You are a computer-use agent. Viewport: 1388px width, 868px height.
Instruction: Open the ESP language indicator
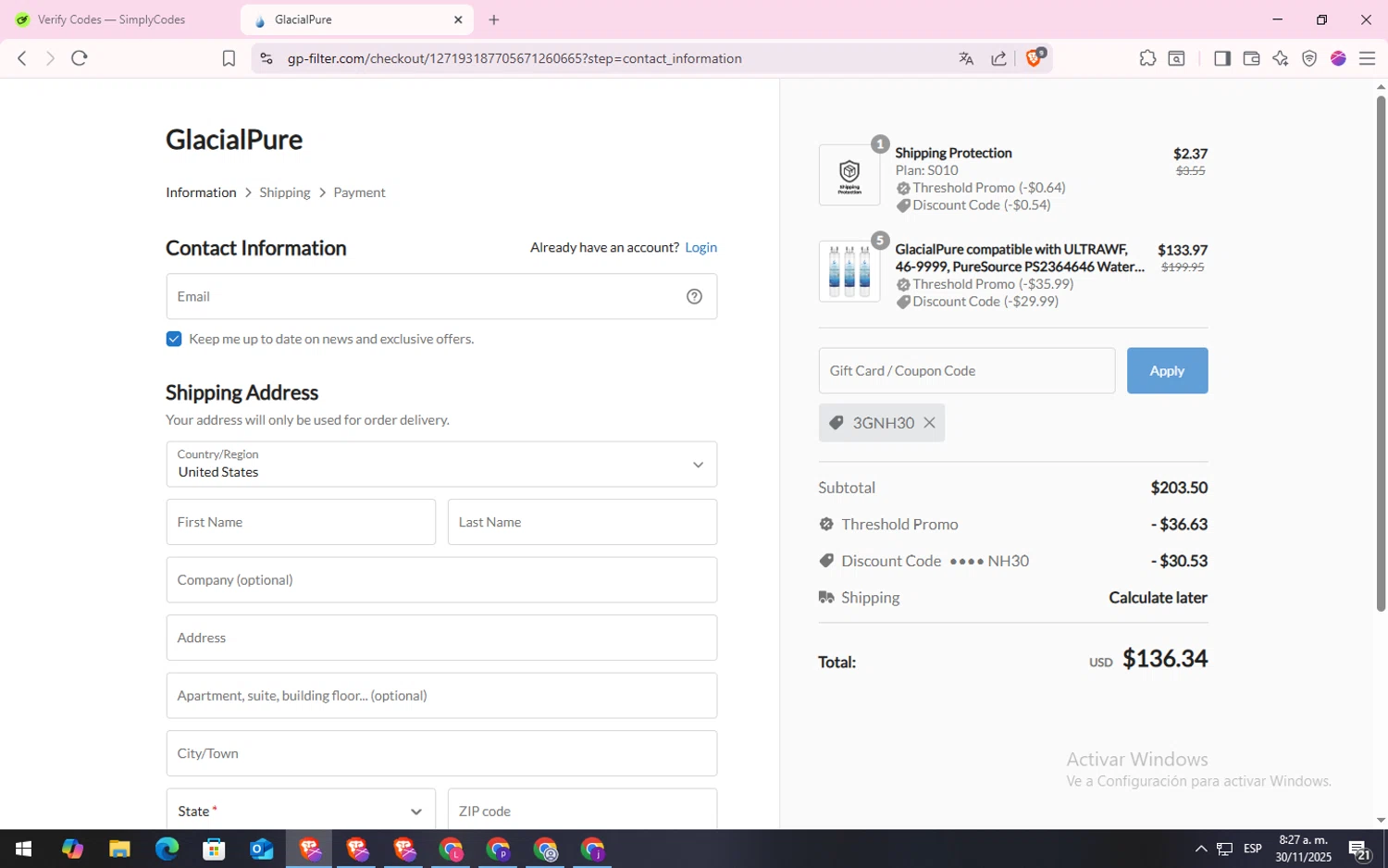pyautogui.click(x=1253, y=849)
